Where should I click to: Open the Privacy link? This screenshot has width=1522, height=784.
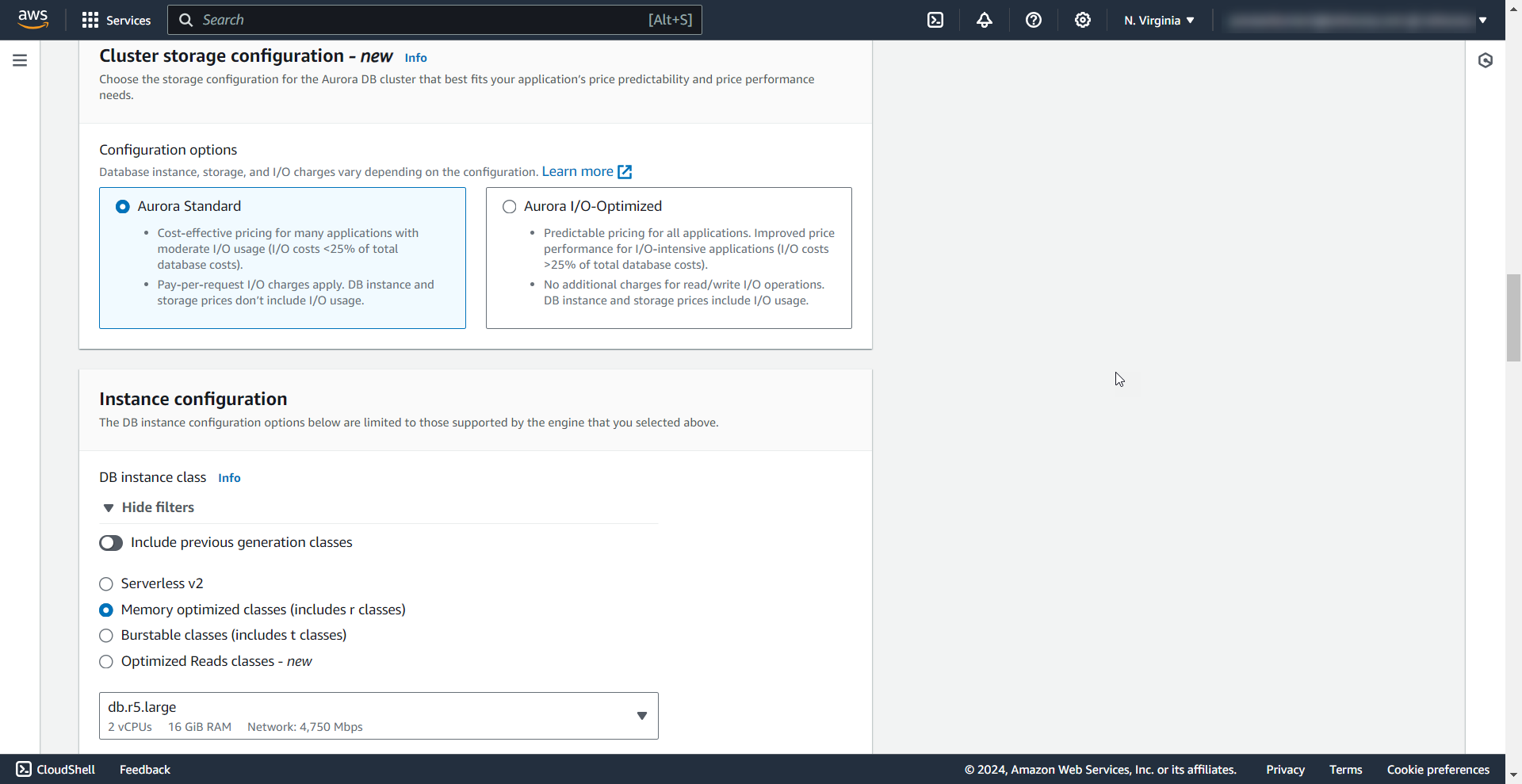(1285, 769)
